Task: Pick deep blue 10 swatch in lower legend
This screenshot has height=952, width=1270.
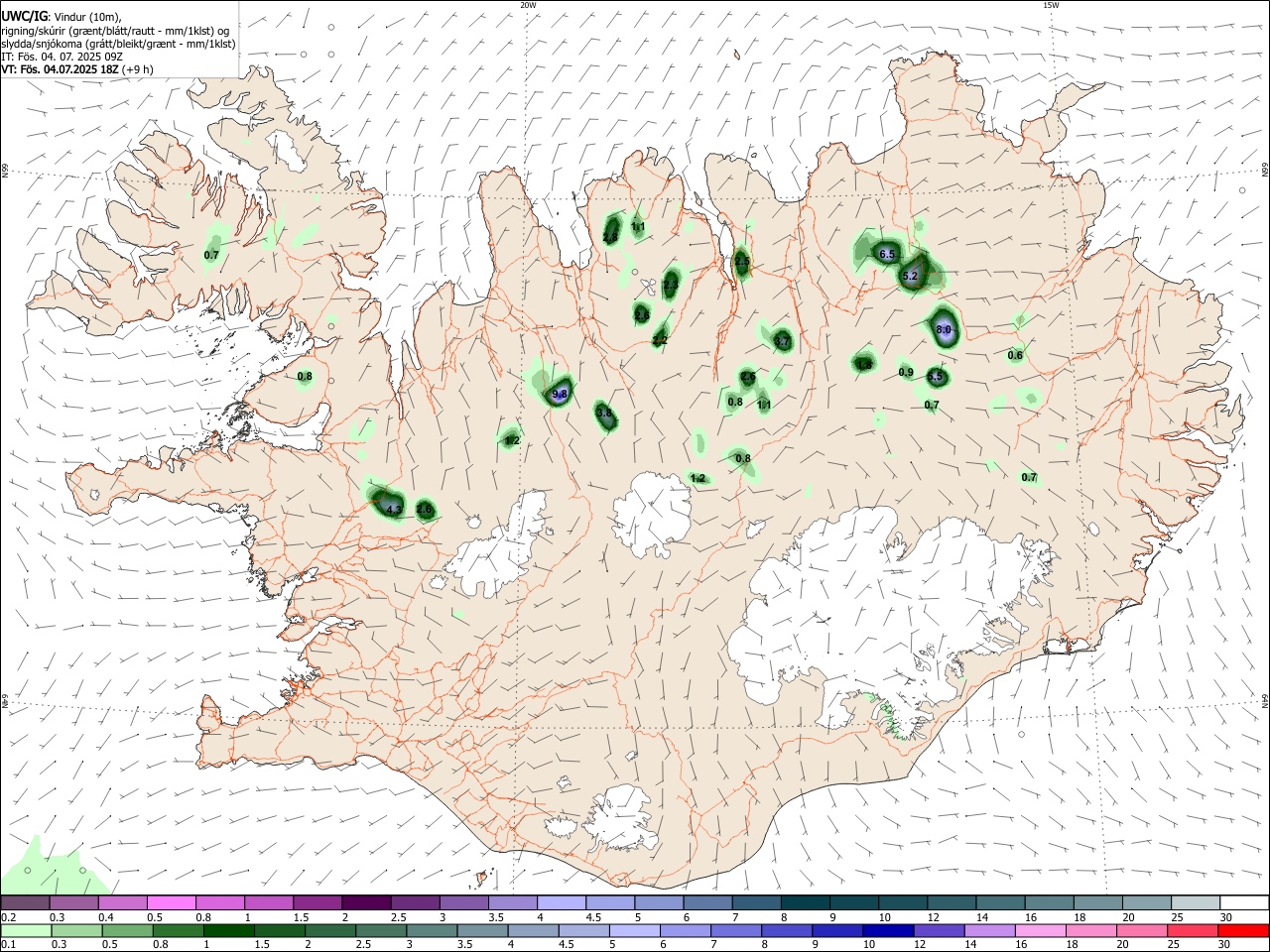Action: pyautogui.click(x=888, y=930)
